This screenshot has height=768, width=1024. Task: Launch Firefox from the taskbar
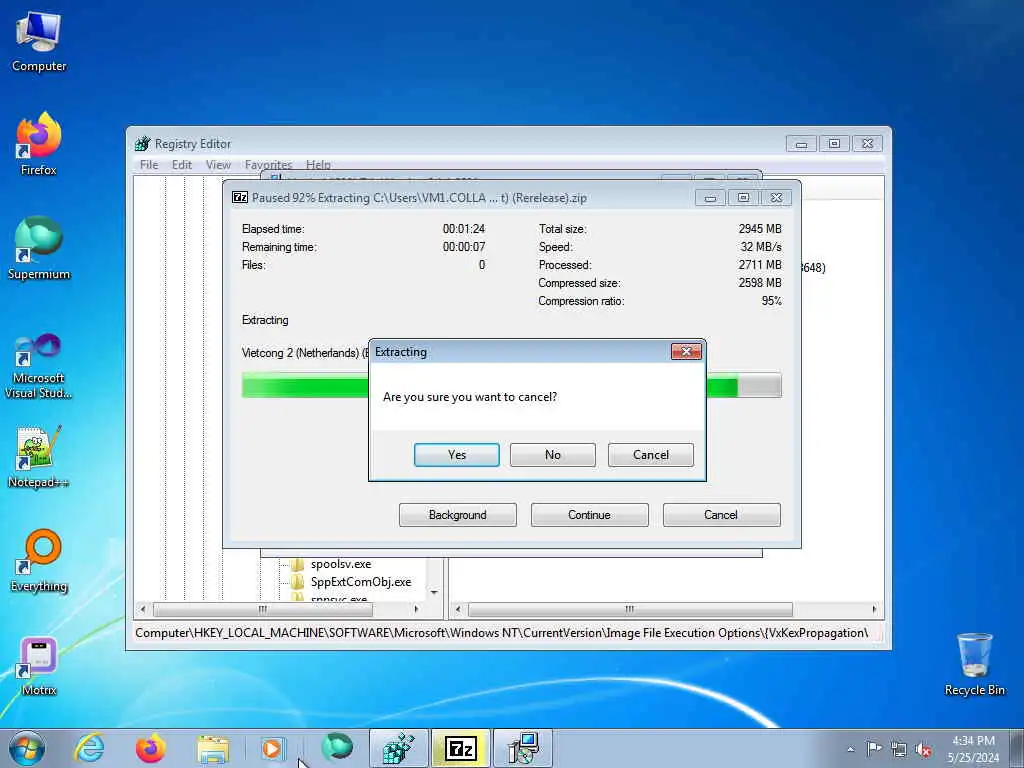pyautogui.click(x=151, y=748)
